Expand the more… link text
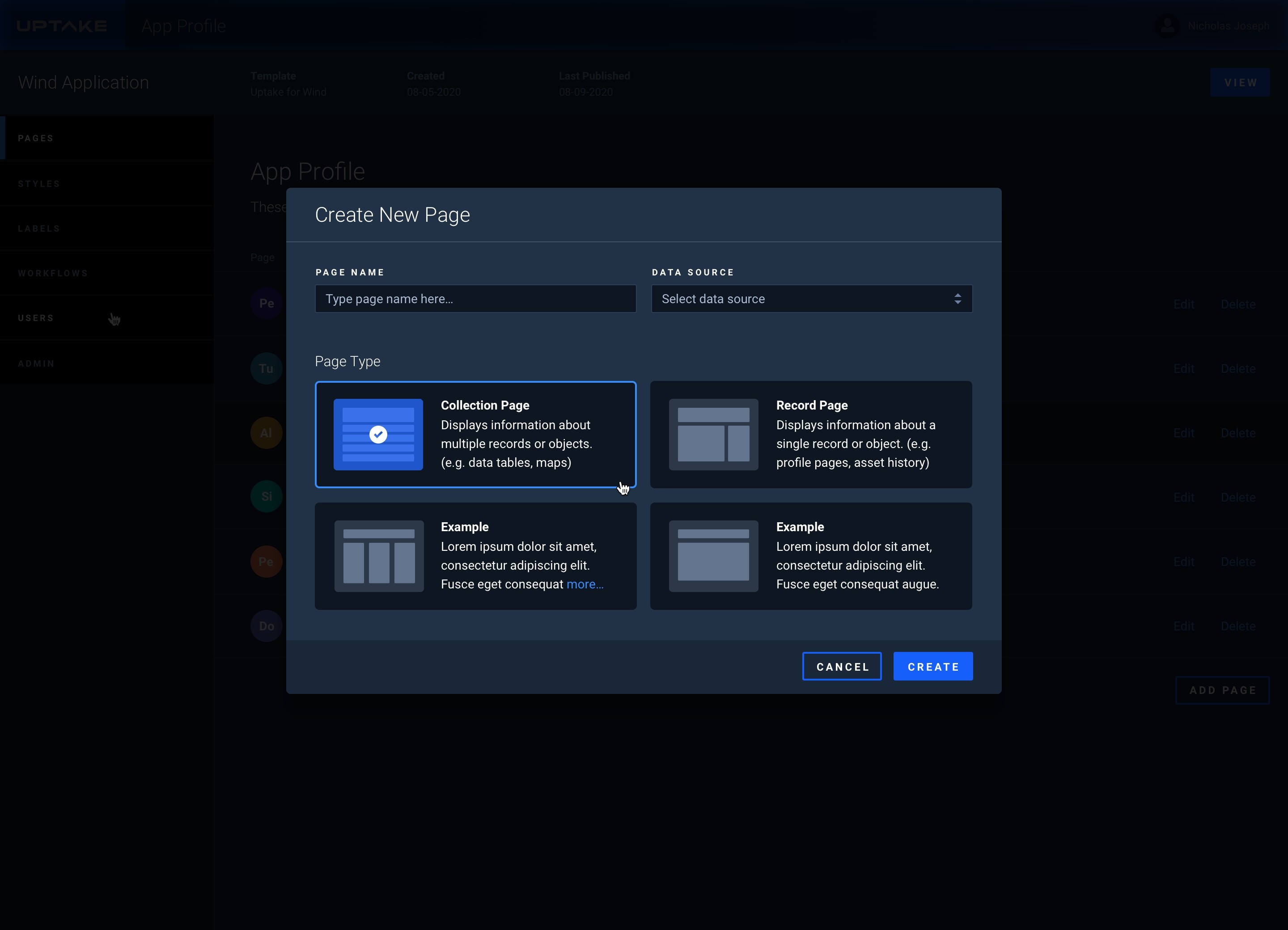The height and width of the screenshot is (930, 1288). [585, 584]
